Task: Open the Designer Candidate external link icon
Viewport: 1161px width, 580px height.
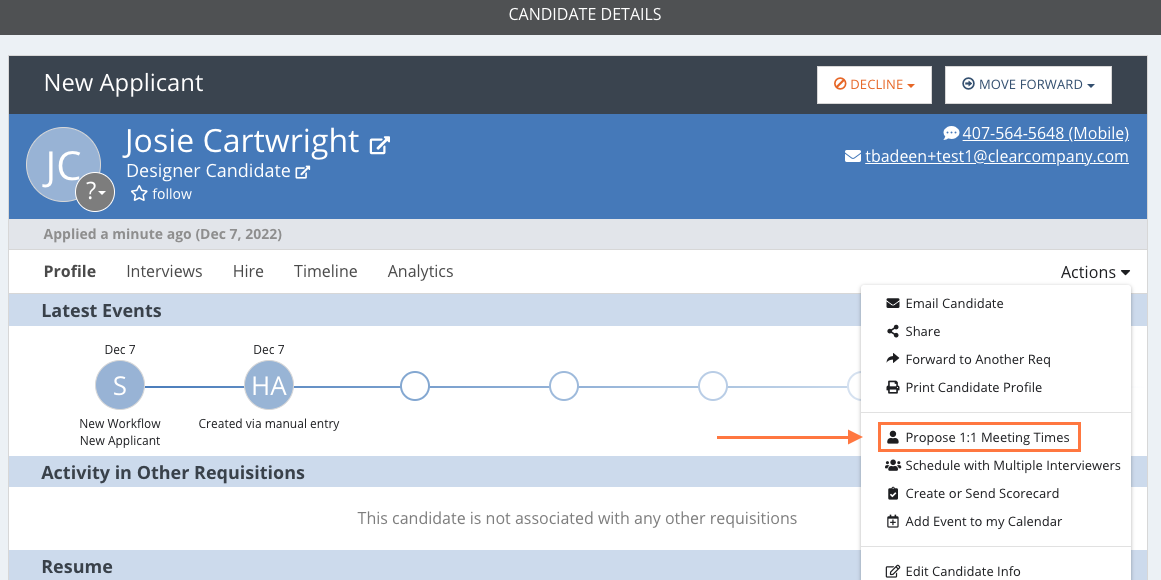Action: (302, 172)
